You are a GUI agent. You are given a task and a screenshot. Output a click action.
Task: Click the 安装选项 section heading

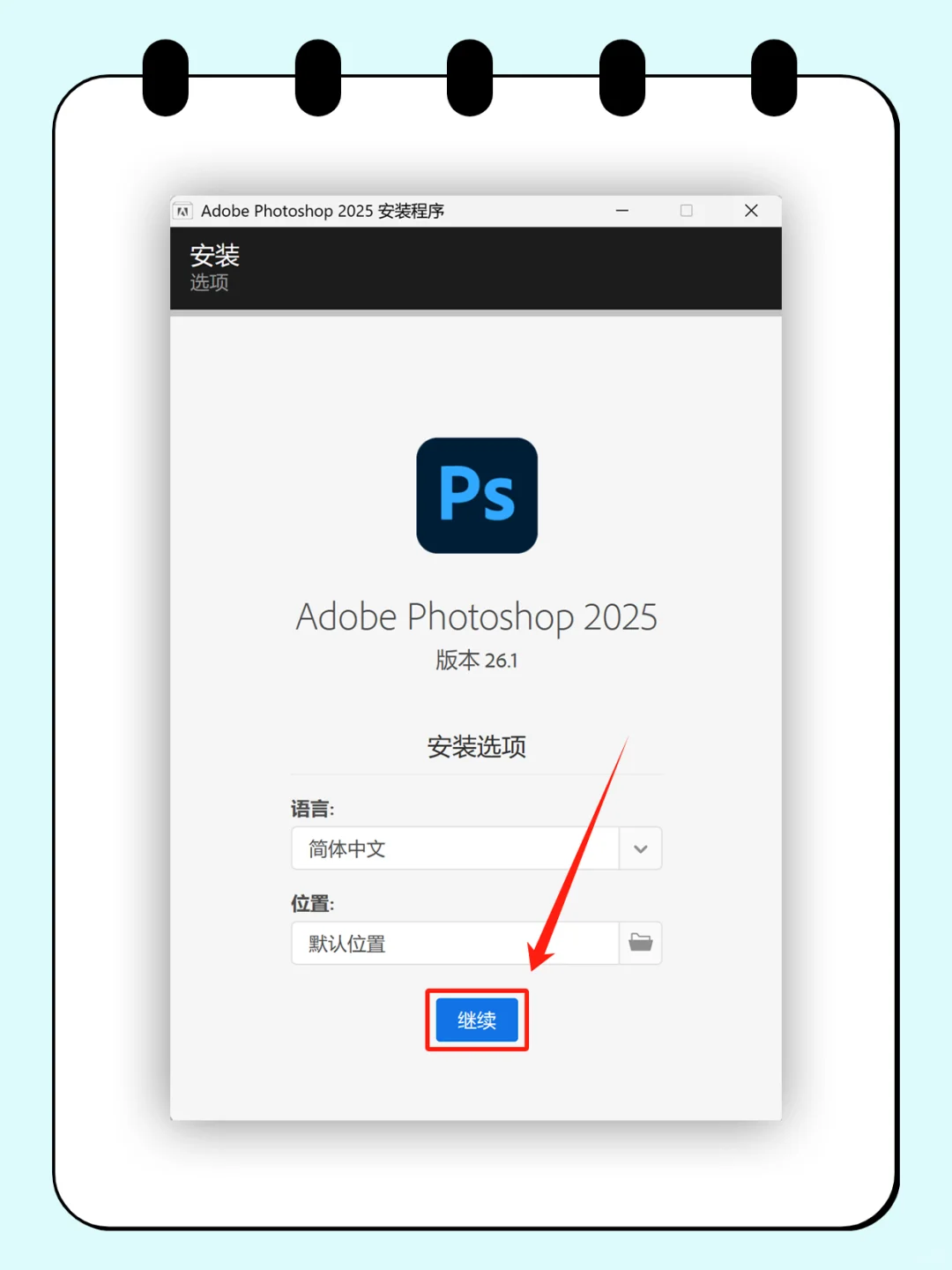tap(477, 747)
